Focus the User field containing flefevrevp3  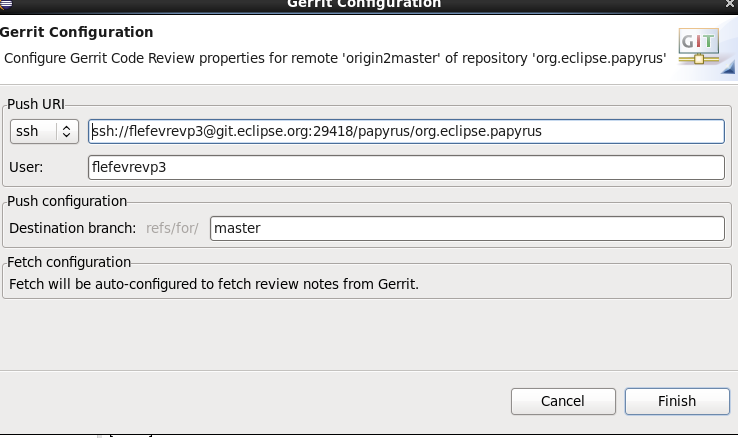click(406, 167)
